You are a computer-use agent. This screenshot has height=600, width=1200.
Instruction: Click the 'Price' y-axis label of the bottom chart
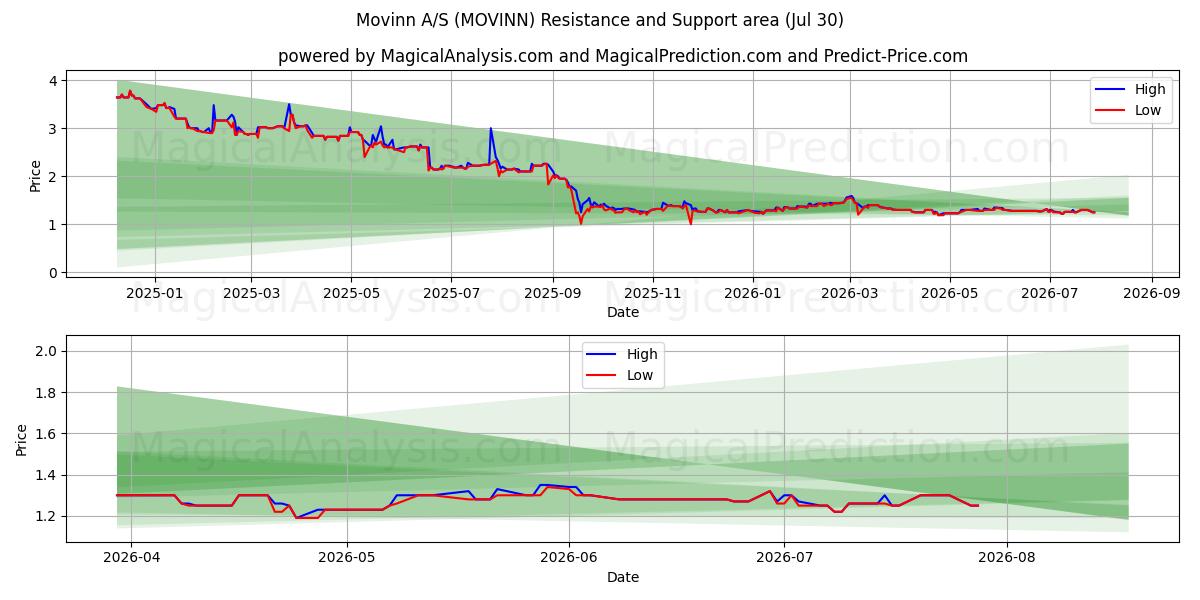(22, 440)
